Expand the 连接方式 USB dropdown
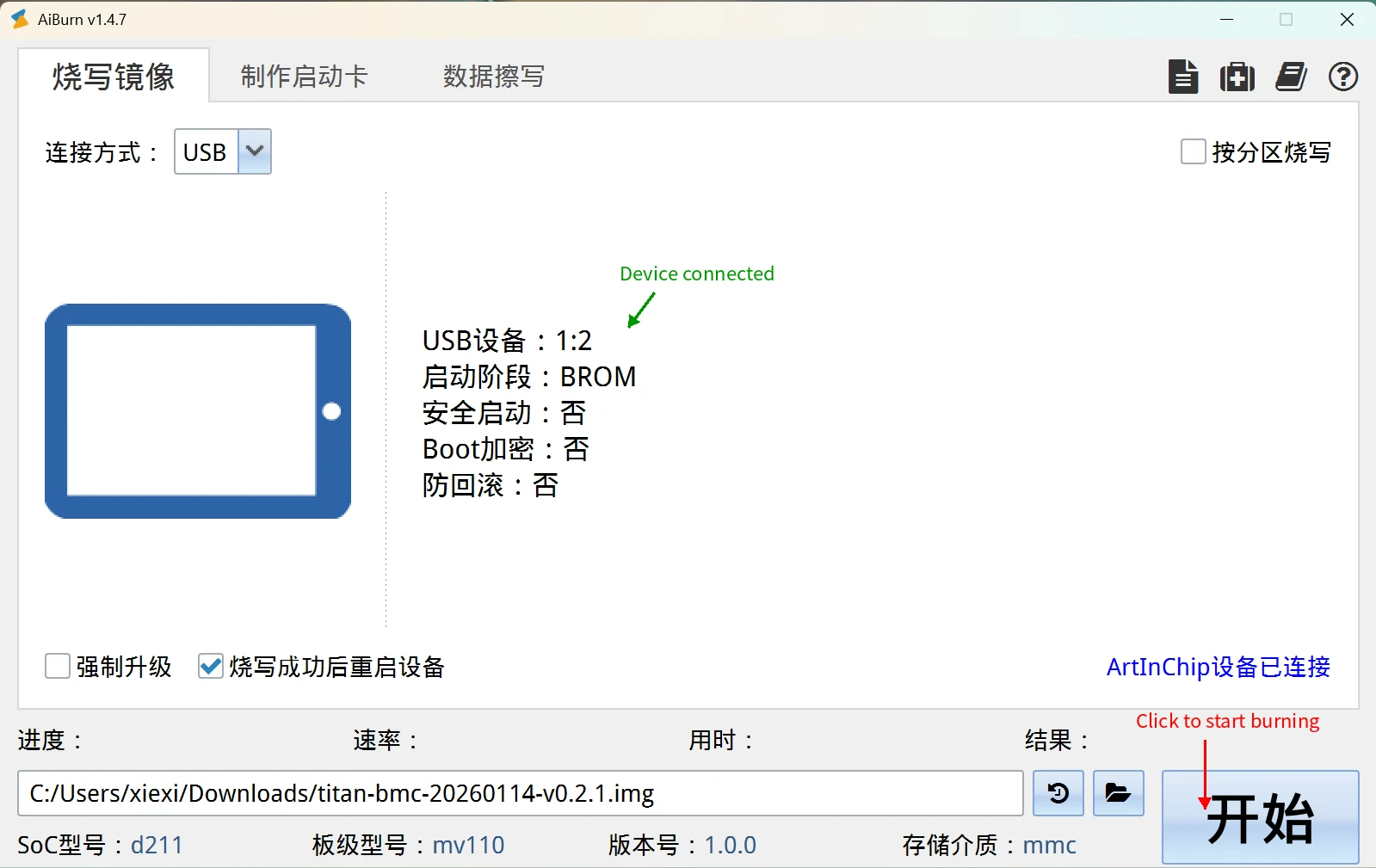 pos(254,151)
